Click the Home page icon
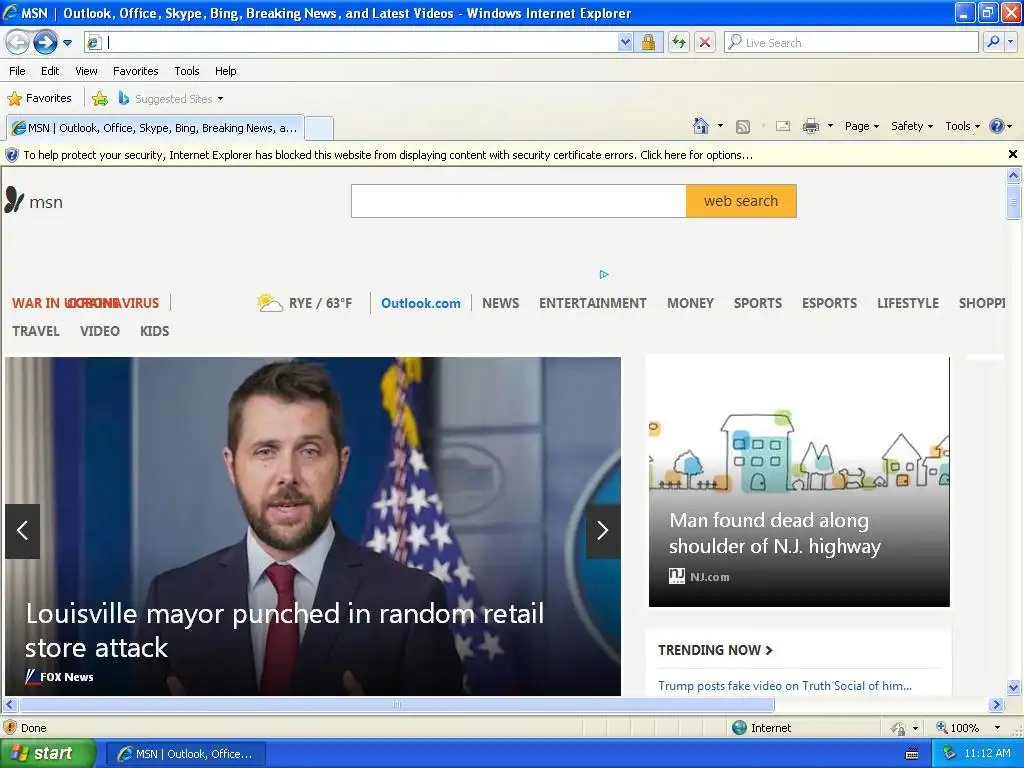 [x=701, y=125]
